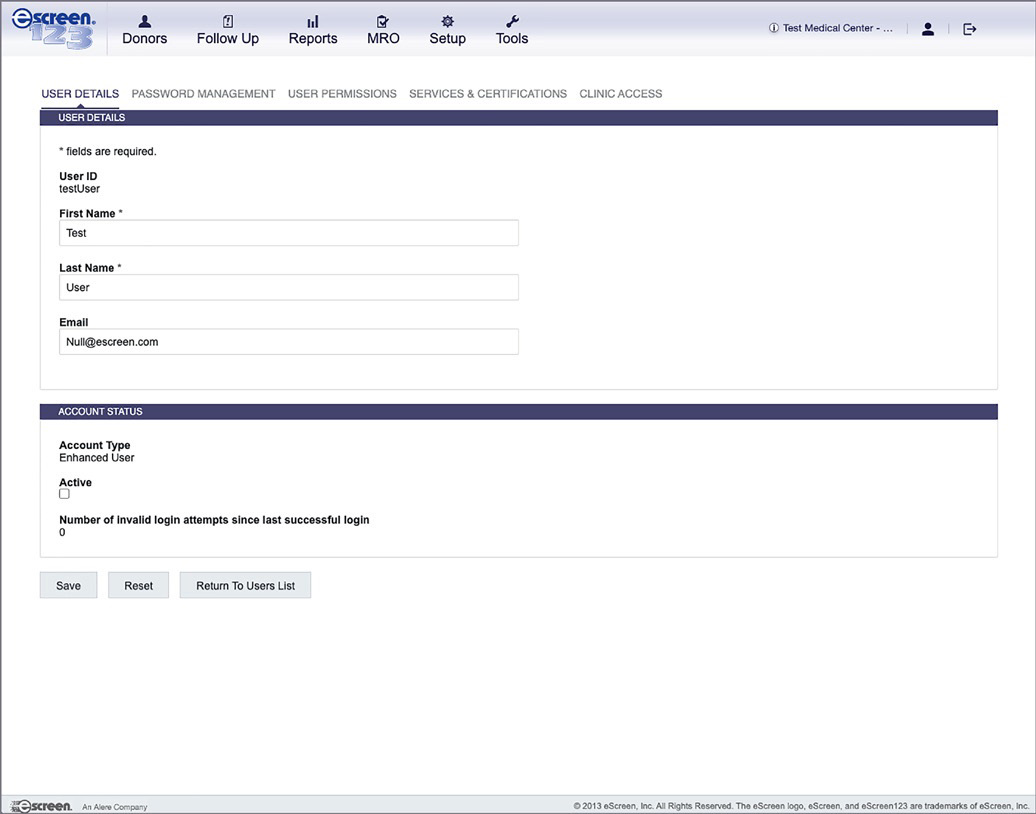Click Return To Users List button
Image resolution: width=1036 pixels, height=814 pixels.
tap(245, 586)
